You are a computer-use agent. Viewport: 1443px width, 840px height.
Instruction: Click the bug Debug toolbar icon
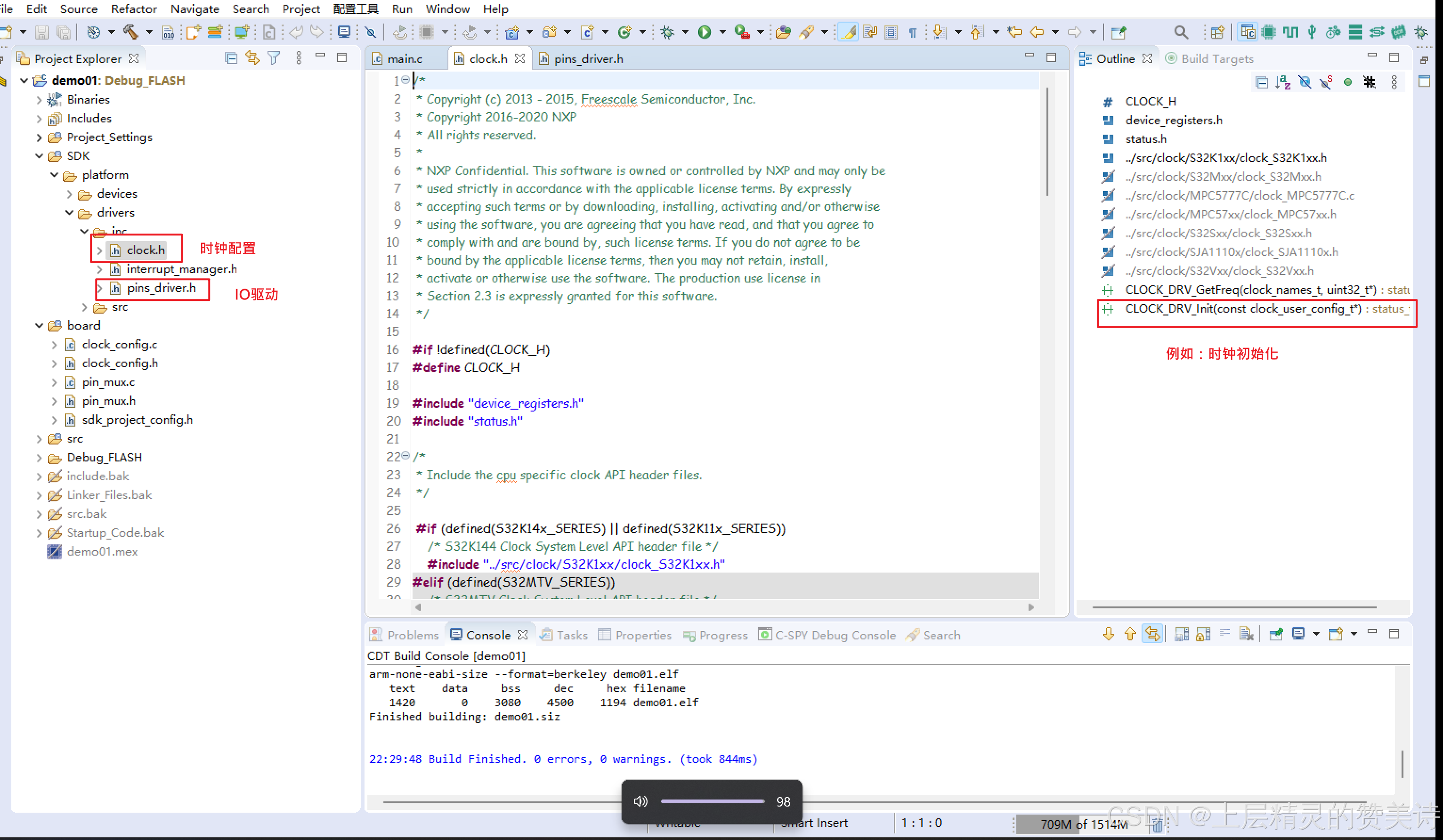point(667,32)
